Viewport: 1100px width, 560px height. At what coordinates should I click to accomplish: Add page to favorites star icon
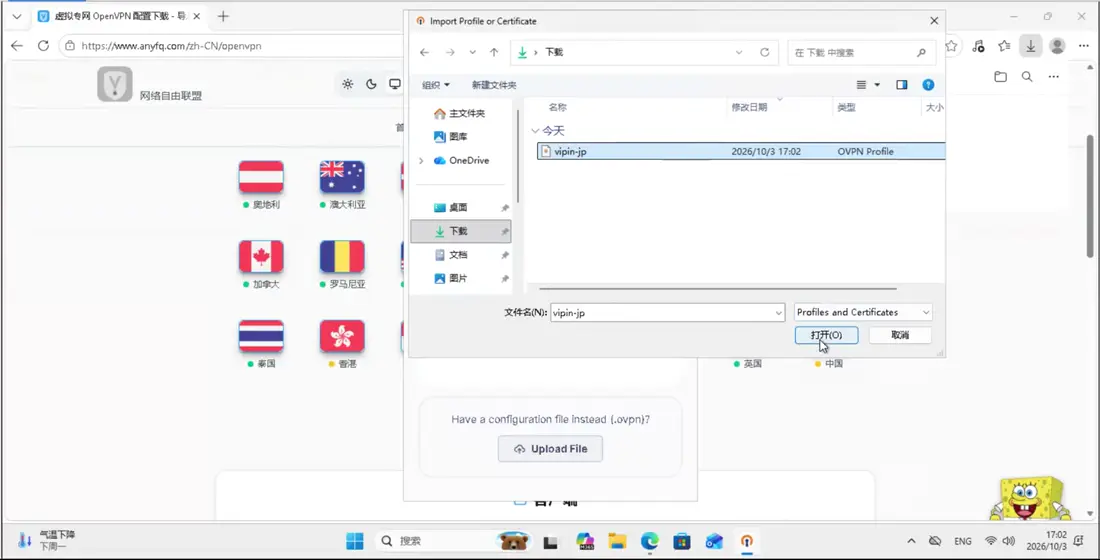point(951,46)
